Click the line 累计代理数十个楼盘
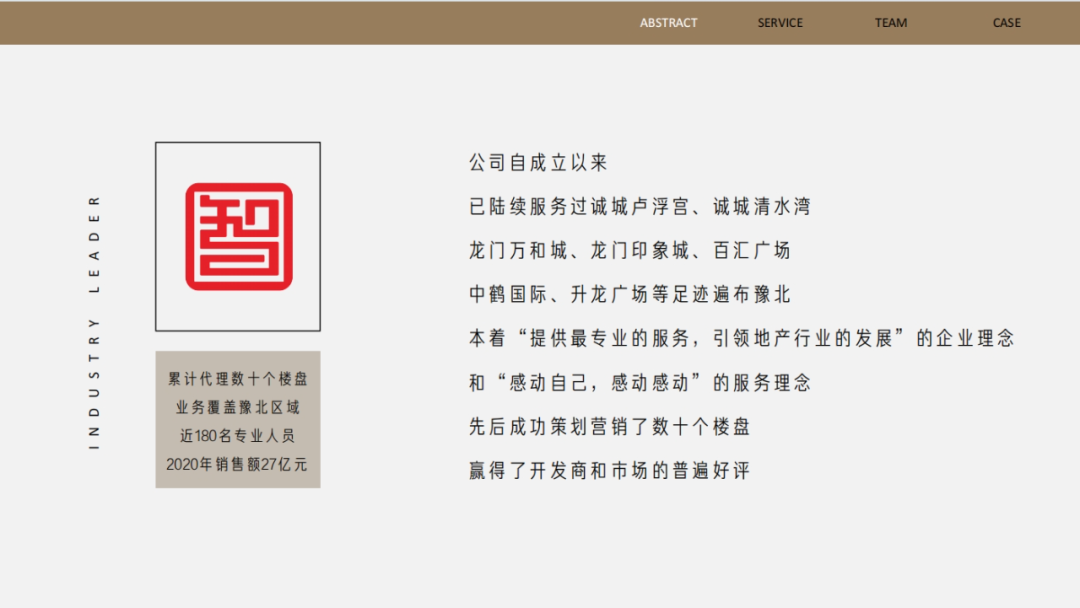Viewport: 1080px width, 608px height. 238,379
